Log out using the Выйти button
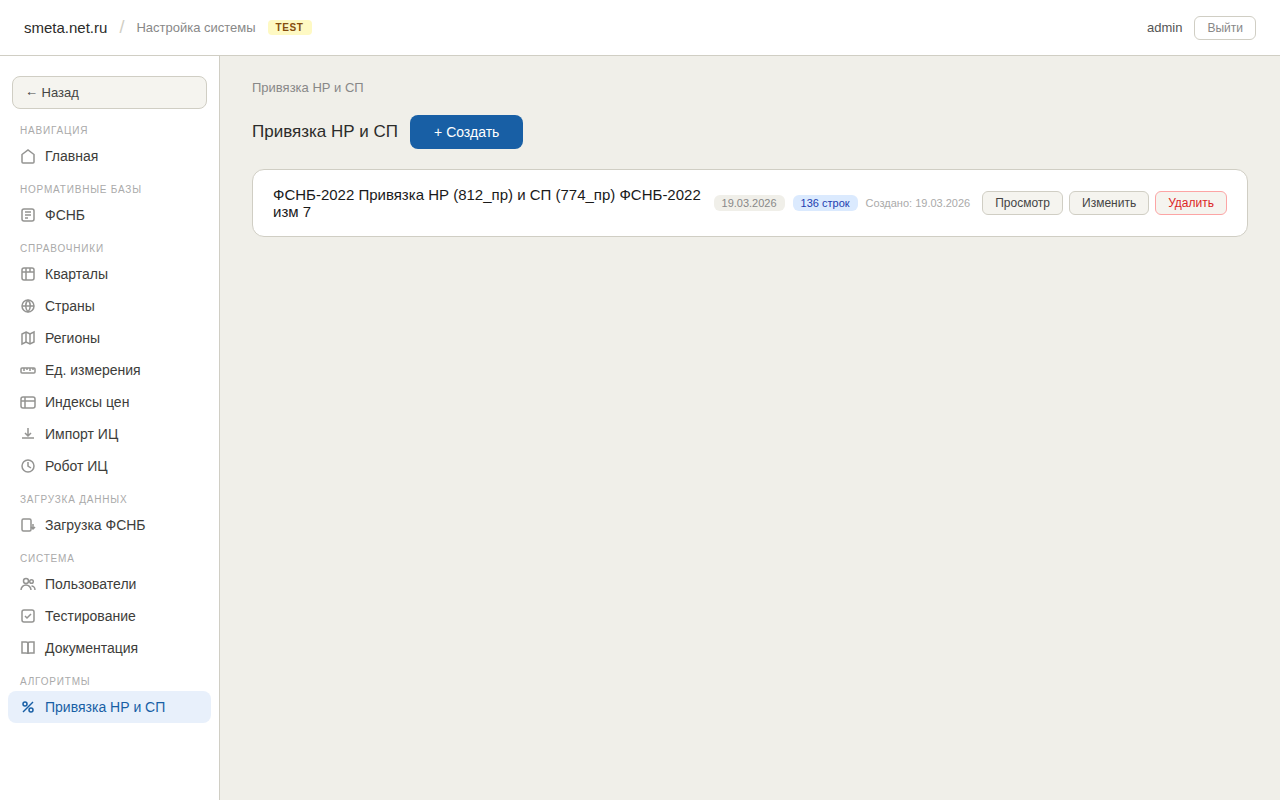This screenshot has width=1280, height=800. (x=1224, y=28)
